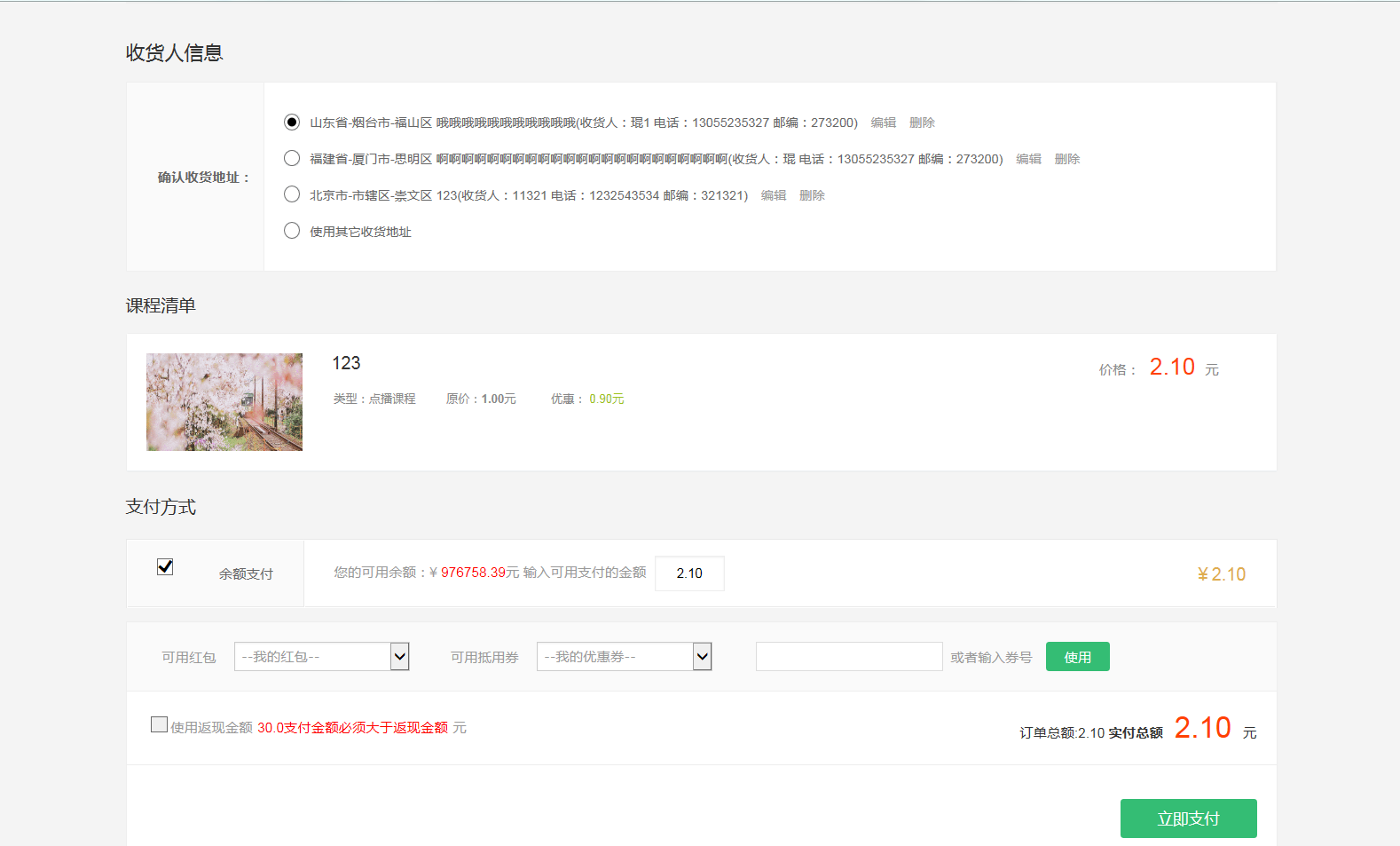The width and height of the screenshot is (1400, 846).
Task: Click the coupon code input field
Action: pos(849,657)
